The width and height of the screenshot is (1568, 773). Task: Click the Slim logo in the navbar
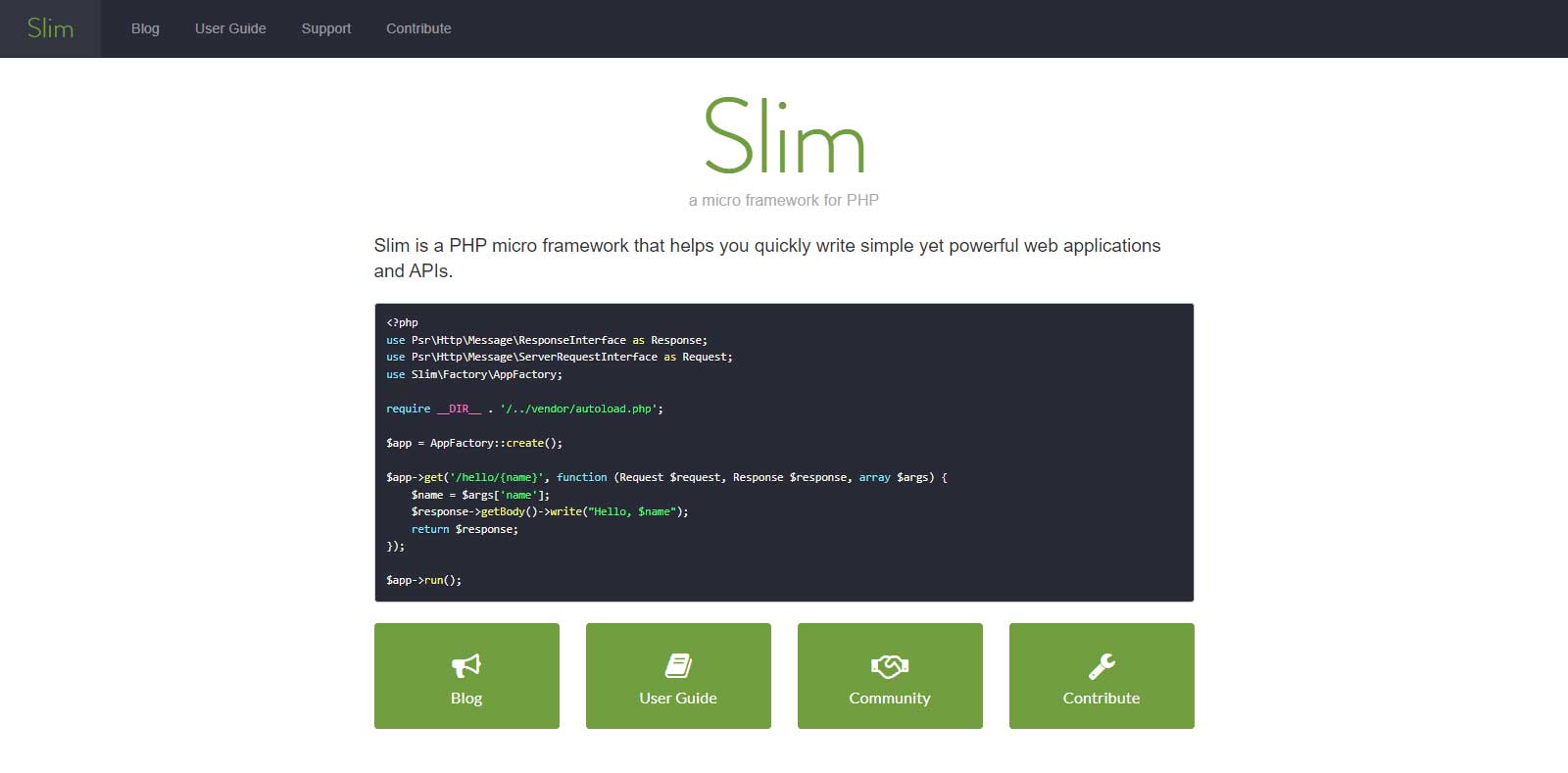pyautogui.click(x=50, y=28)
